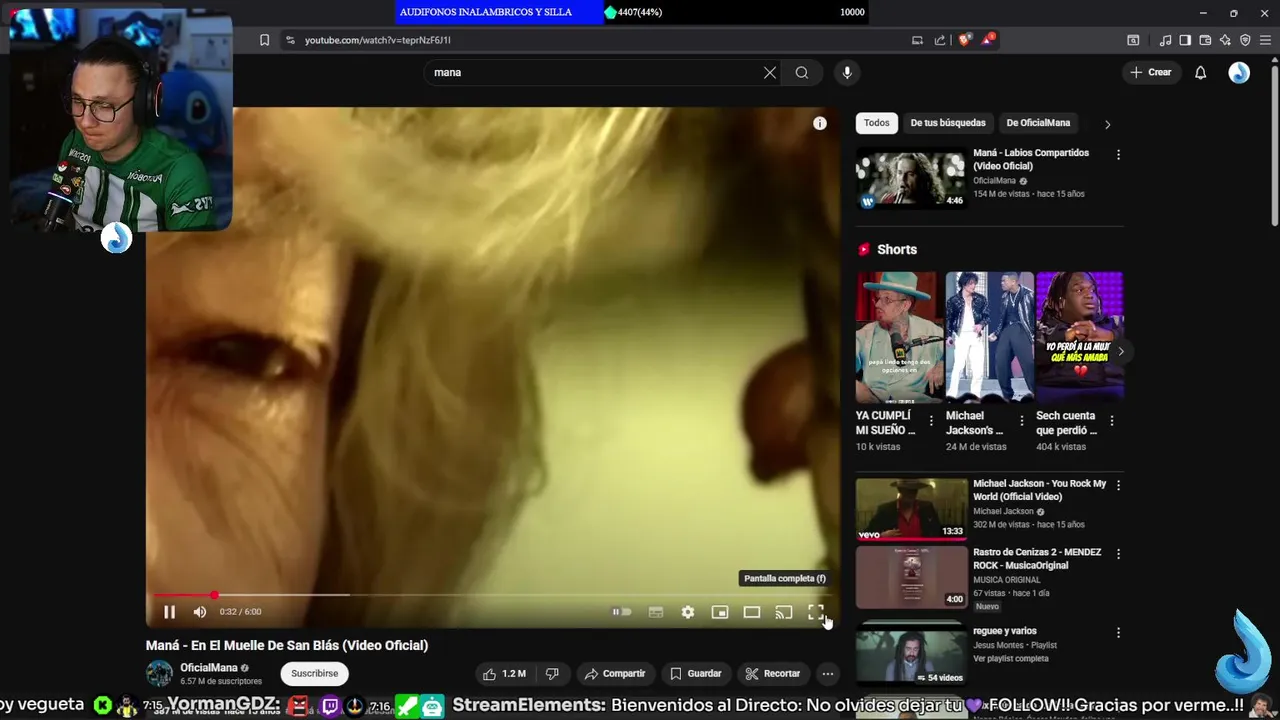Screen dimensions: 1280x720
Task: Open site settings icon in address bar
Action: (x=290, y=40)
